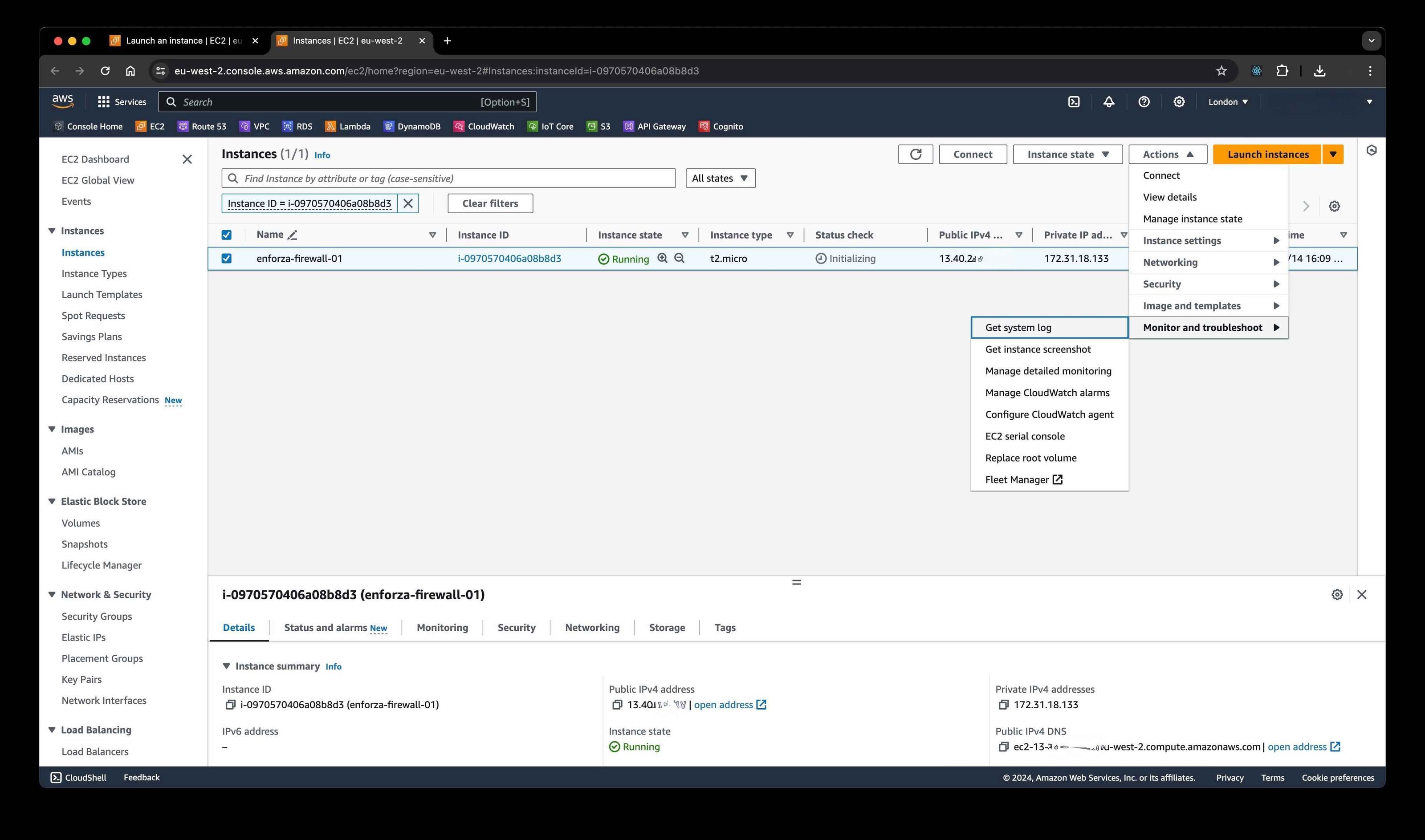Collapse the Images sidebar section

52,429
